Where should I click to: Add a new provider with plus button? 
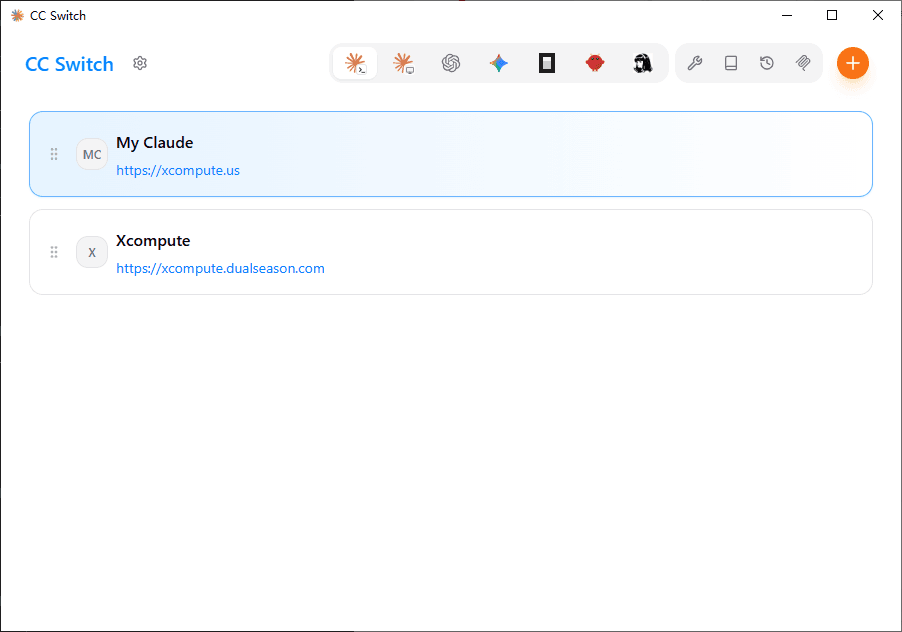coord(853,63)
